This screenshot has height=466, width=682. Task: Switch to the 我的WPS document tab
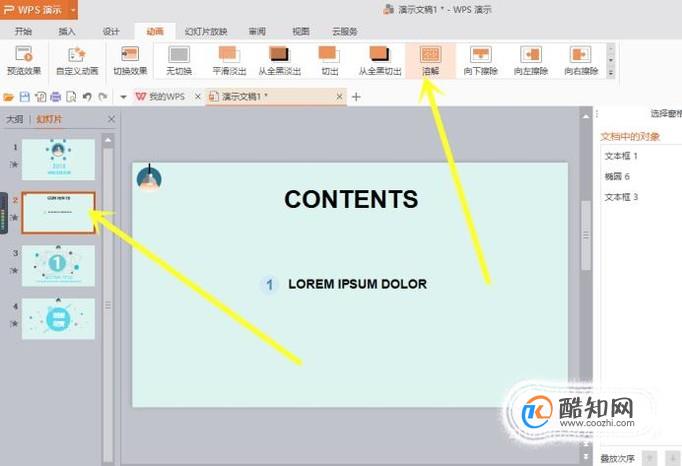coord(160,97)
